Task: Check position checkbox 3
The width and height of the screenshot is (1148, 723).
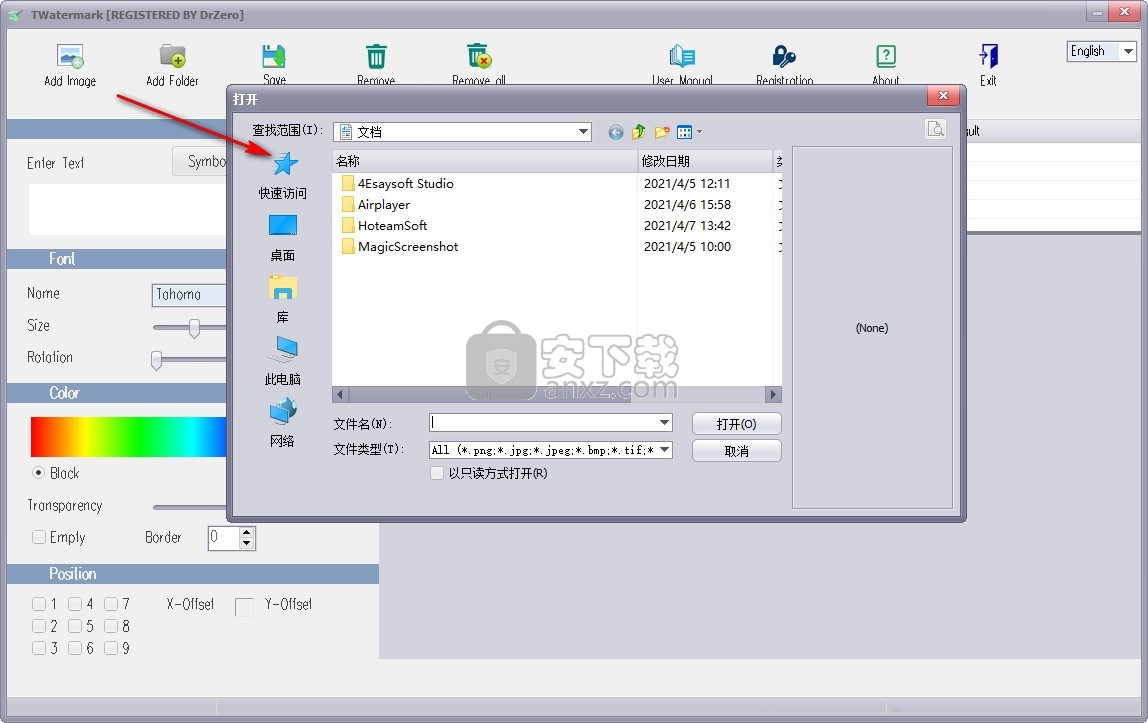Action: tap(39, 648)
